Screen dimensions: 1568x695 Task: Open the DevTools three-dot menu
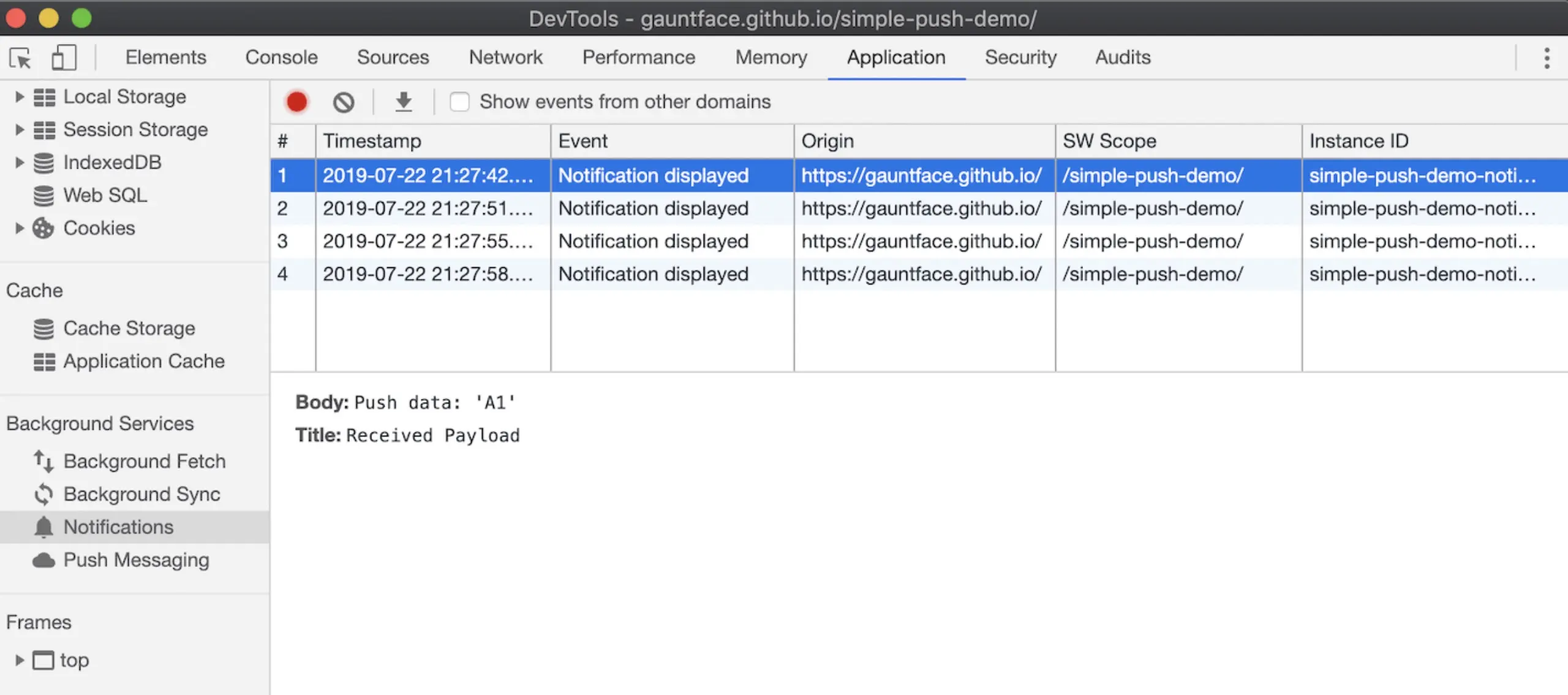[1547, 58]
